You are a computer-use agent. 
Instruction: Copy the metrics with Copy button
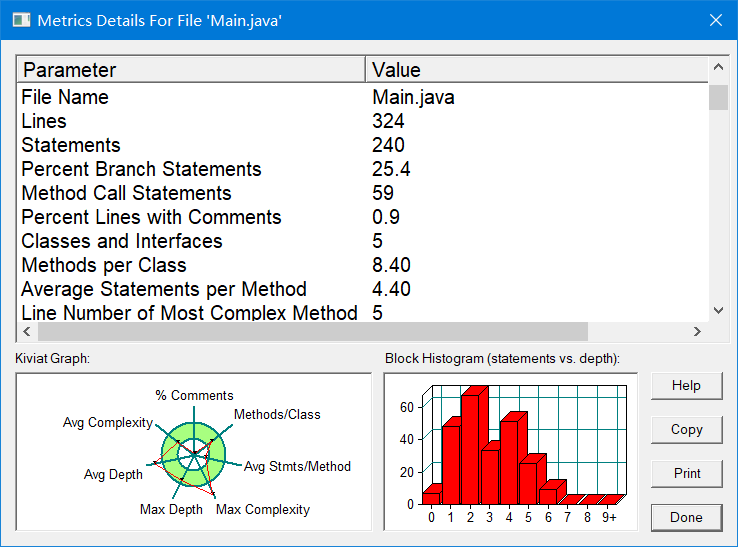coord(686,429)
